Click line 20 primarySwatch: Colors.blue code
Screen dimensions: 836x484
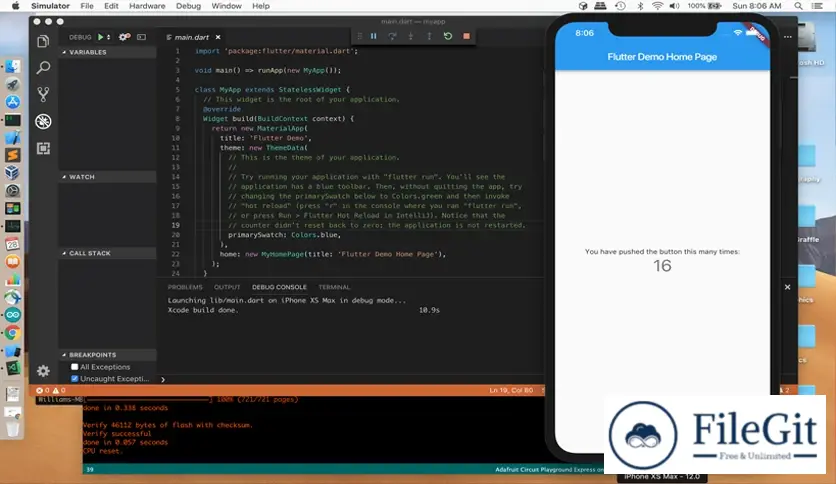(x=284, y=235)
